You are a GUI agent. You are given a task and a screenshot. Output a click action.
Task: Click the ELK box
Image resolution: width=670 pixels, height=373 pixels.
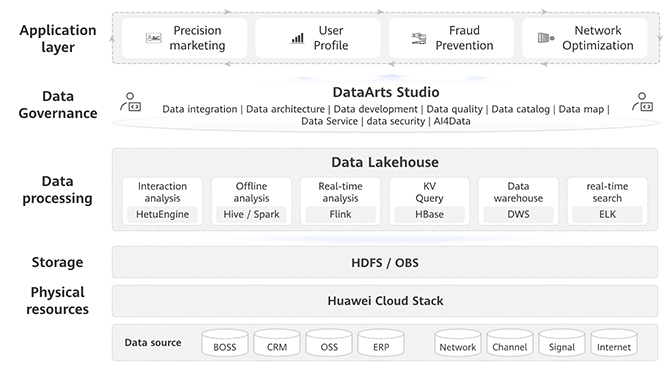tap(607, 214)
